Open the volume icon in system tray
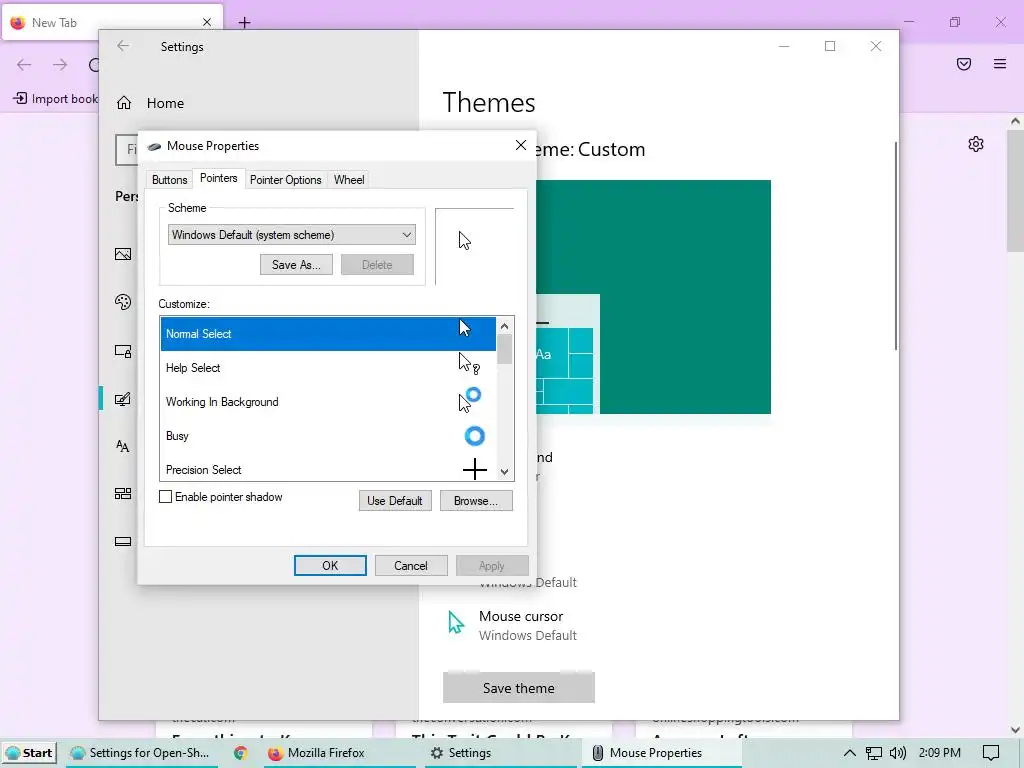The width and height of the screenshot is (1024, 768). point(898,753)
